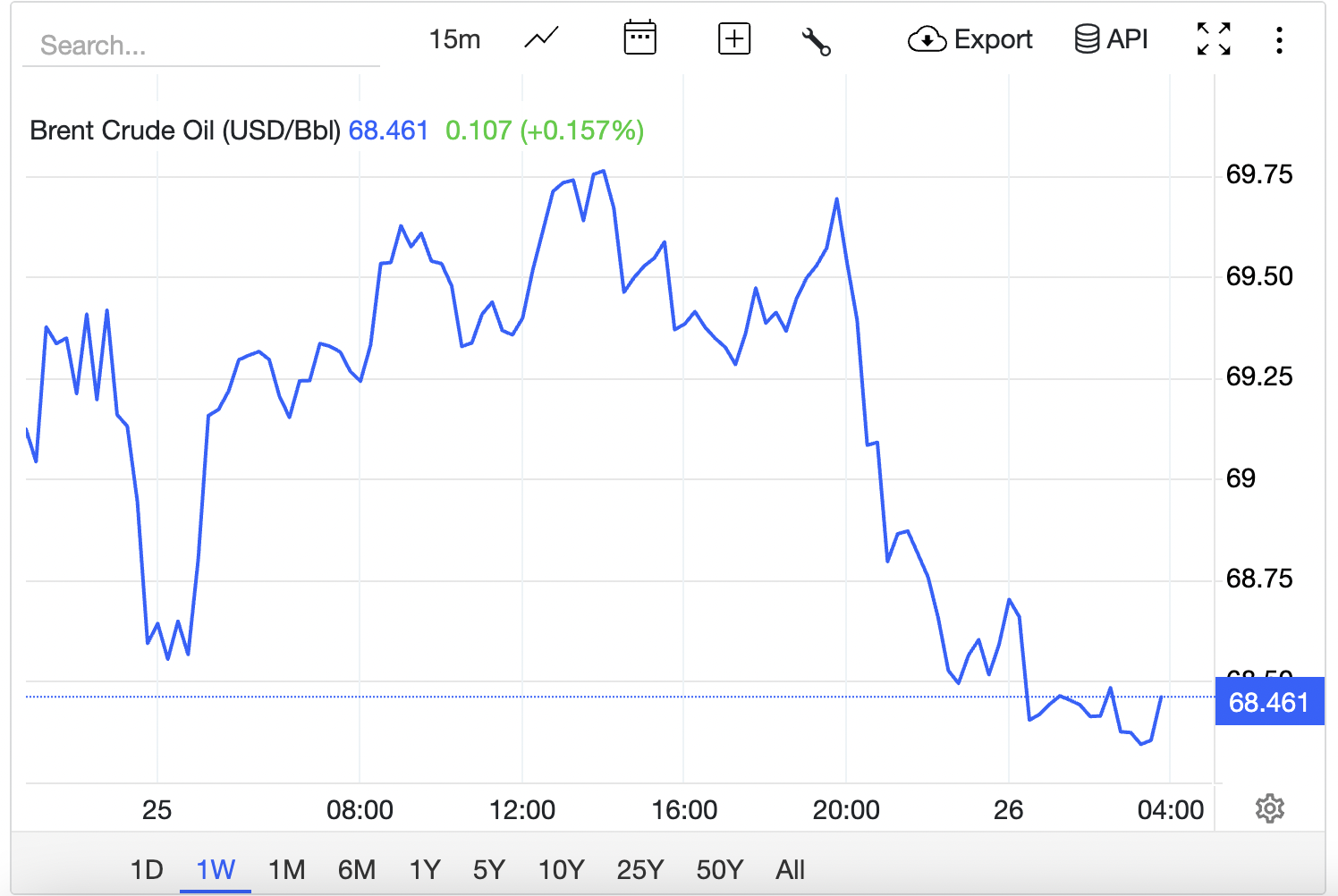Click the Export cloud download button
Viewport: 1338px width, 896px height.
click(x=970, y=39)
